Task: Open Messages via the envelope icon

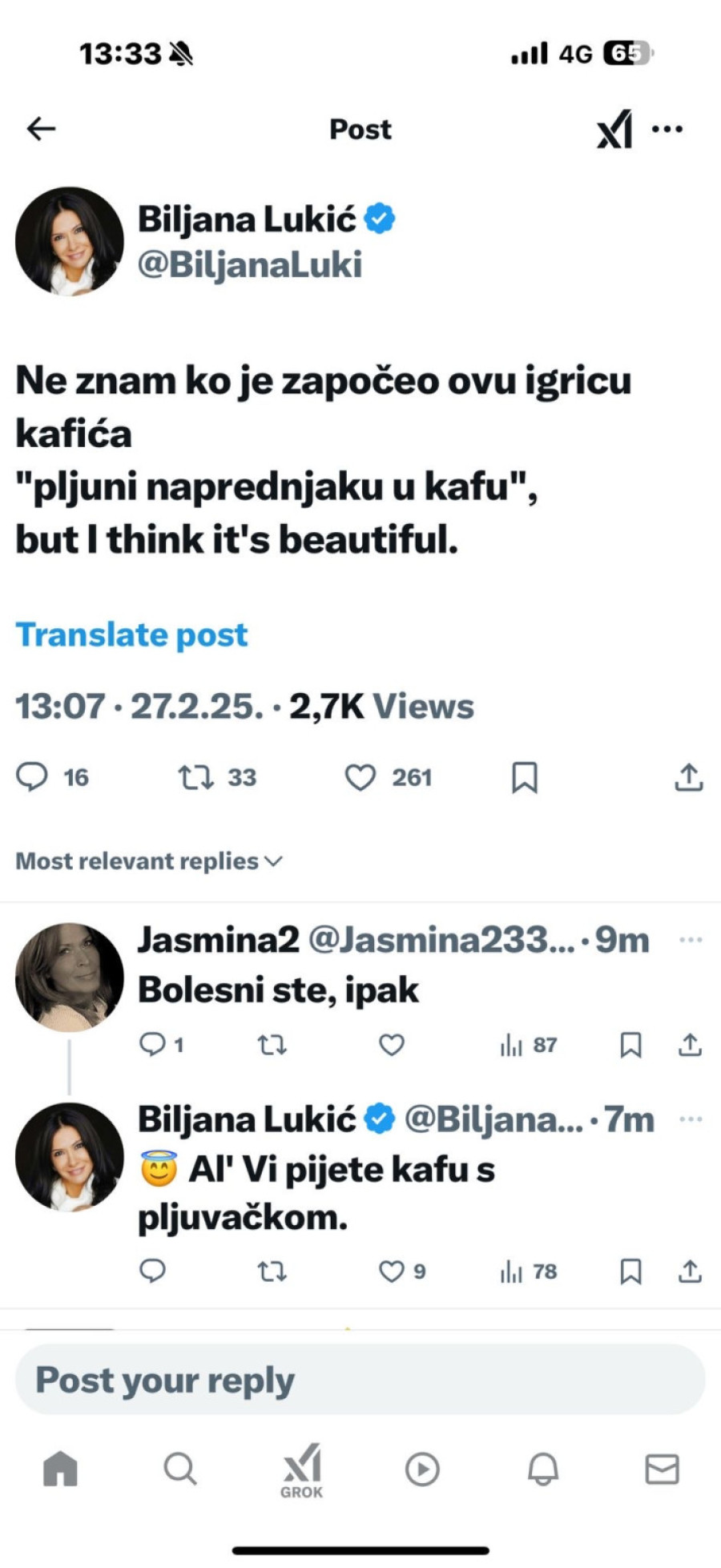Action: [x=663, y=1470]
